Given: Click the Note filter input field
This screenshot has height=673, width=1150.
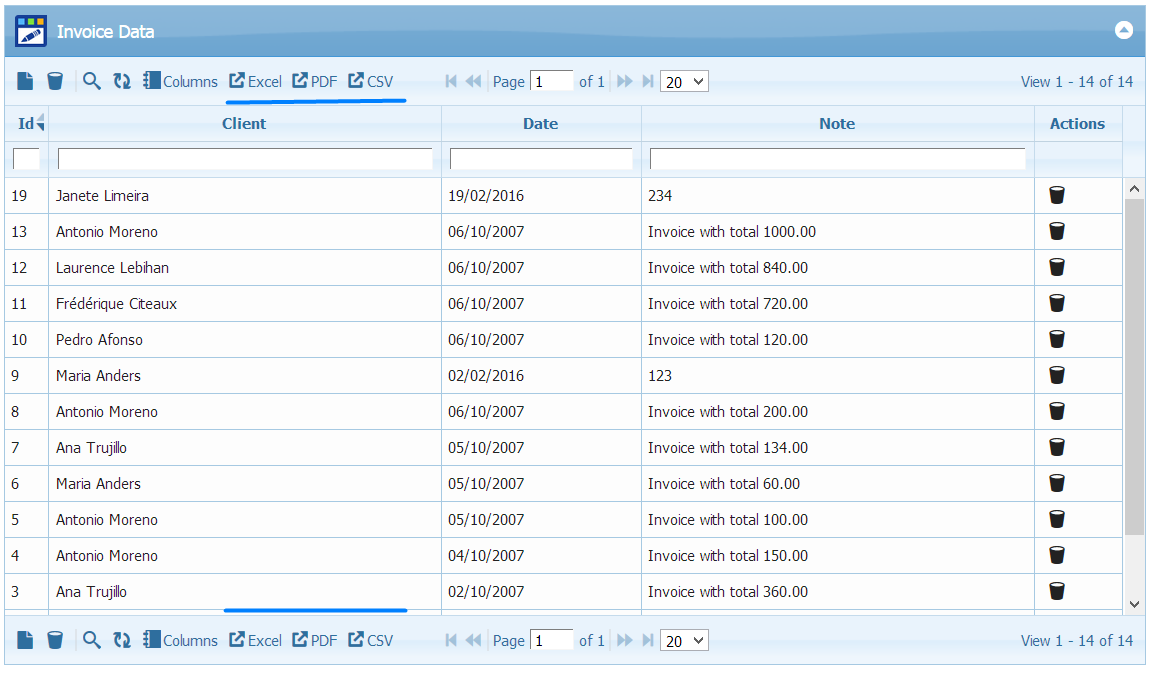Looking at the screenshot, I should 837,159.
